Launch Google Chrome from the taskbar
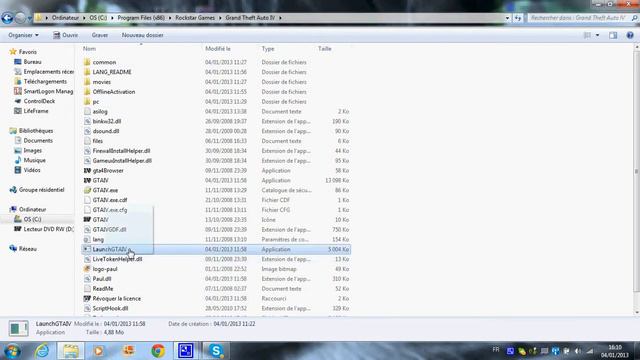This screenshot has width=640, height=360. tap(158, 351)
